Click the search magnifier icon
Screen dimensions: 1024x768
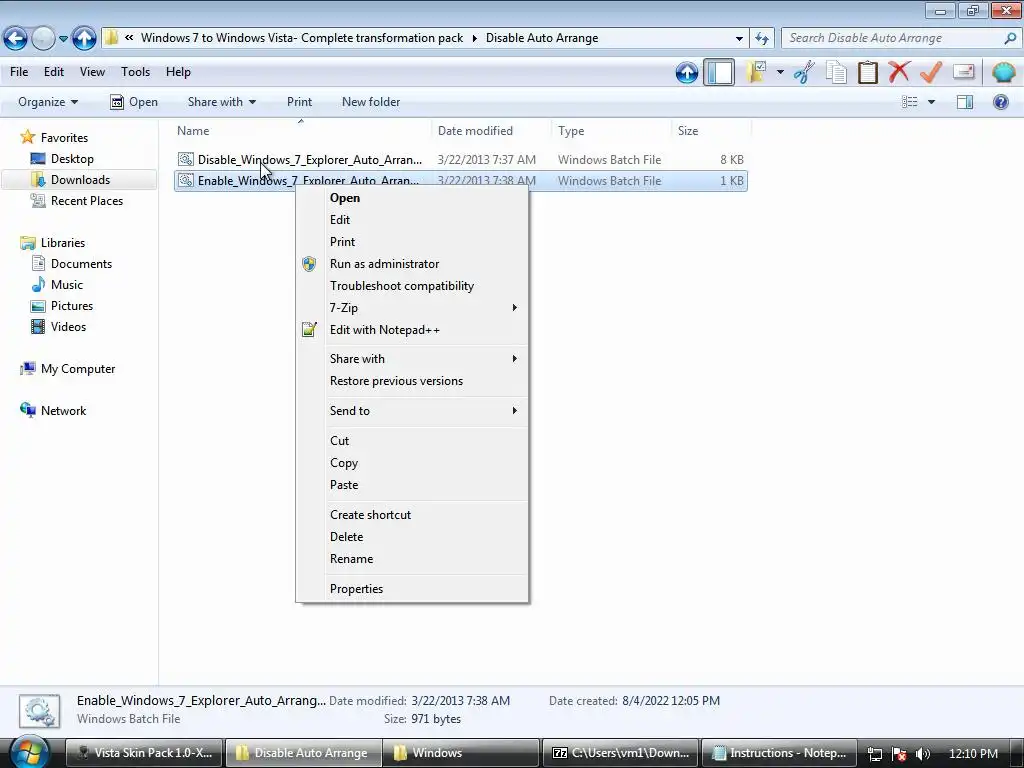tap(1010, 38)
